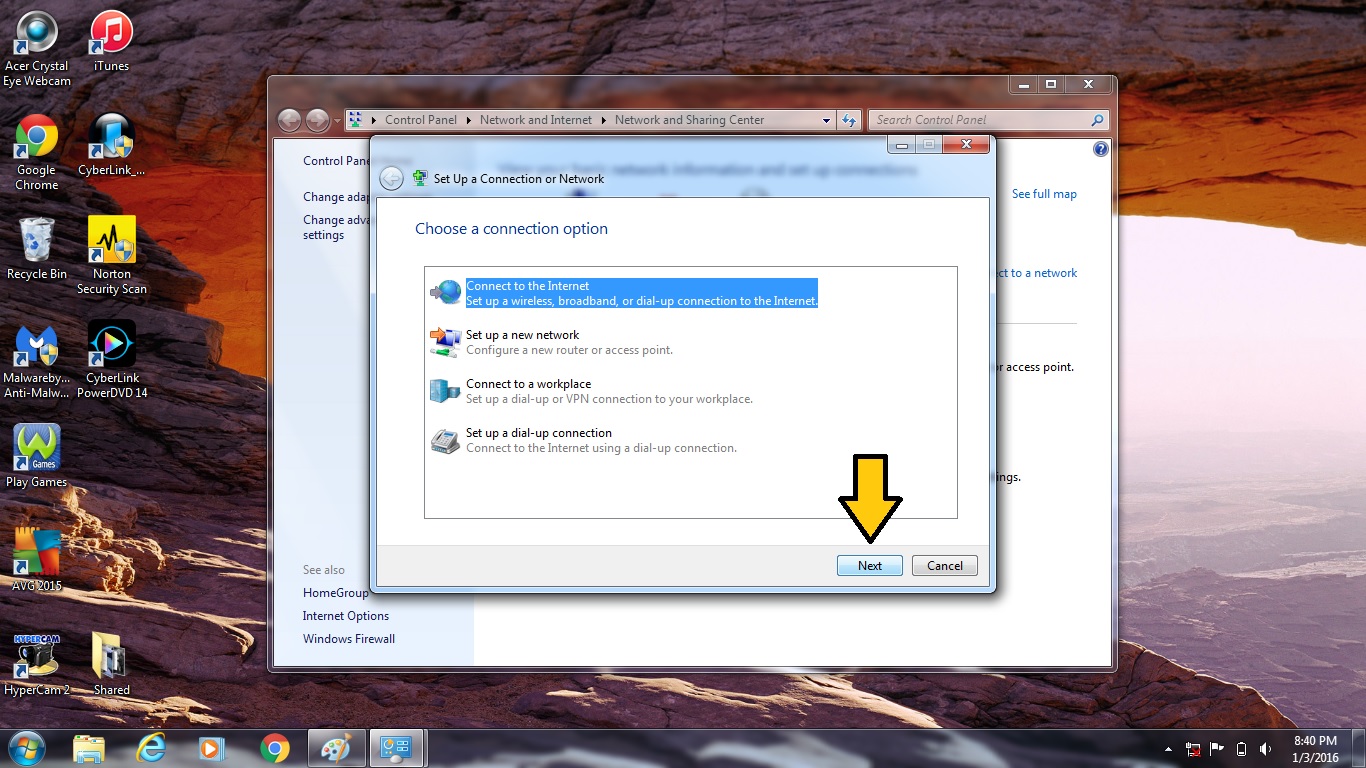1366x768 pixels.
Task: Close the Set Up a Connection dialog
Action: pyautogui.click(x=967, y=145)
